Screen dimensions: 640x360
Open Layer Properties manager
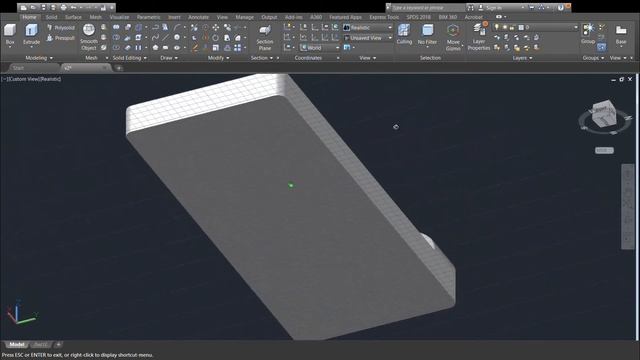click(479, 37)
